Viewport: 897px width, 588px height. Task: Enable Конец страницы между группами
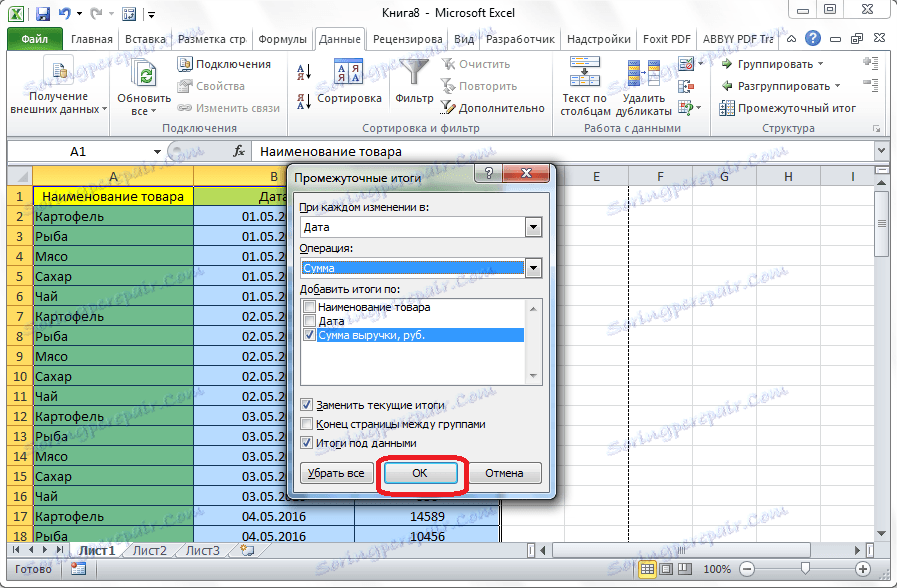pyautogui.click(x=307, y=424)
